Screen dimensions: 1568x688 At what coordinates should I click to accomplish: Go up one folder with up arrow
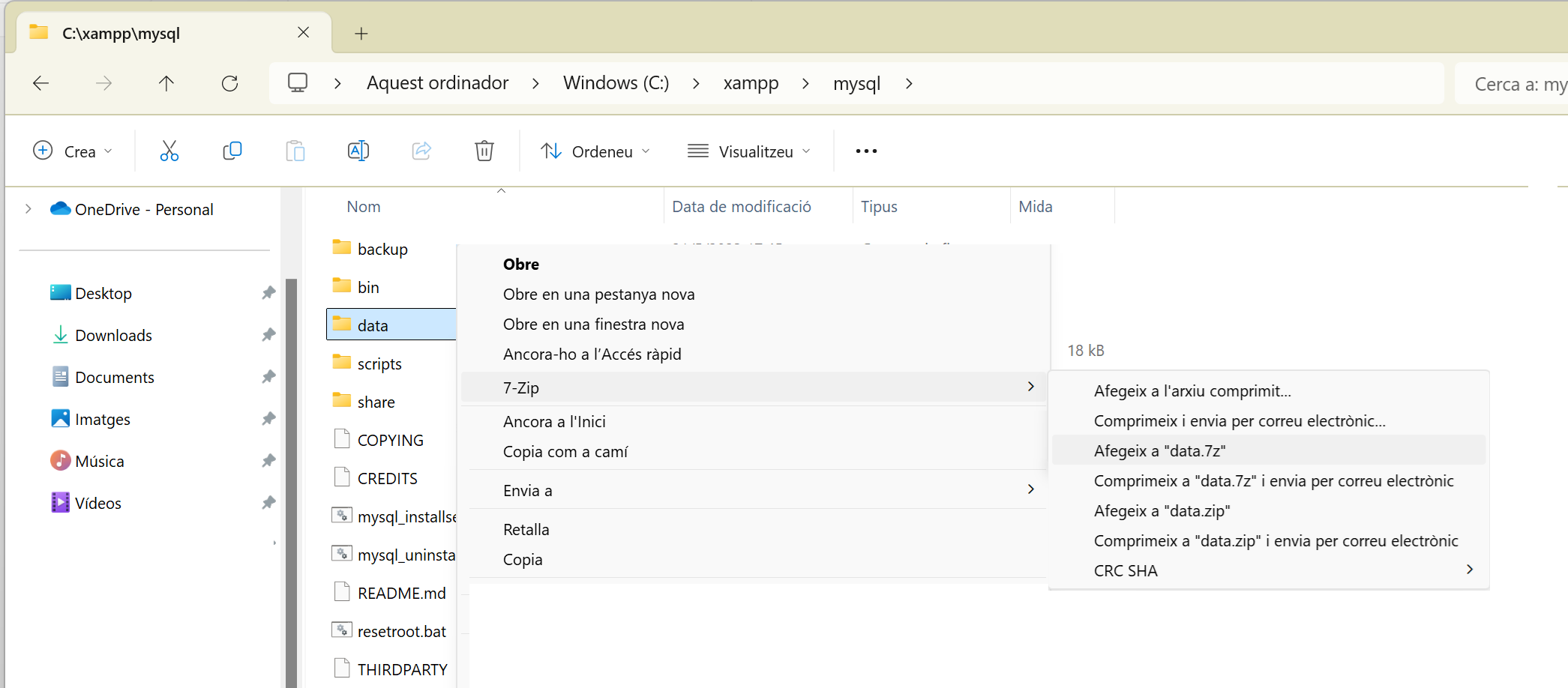point(166,83)
